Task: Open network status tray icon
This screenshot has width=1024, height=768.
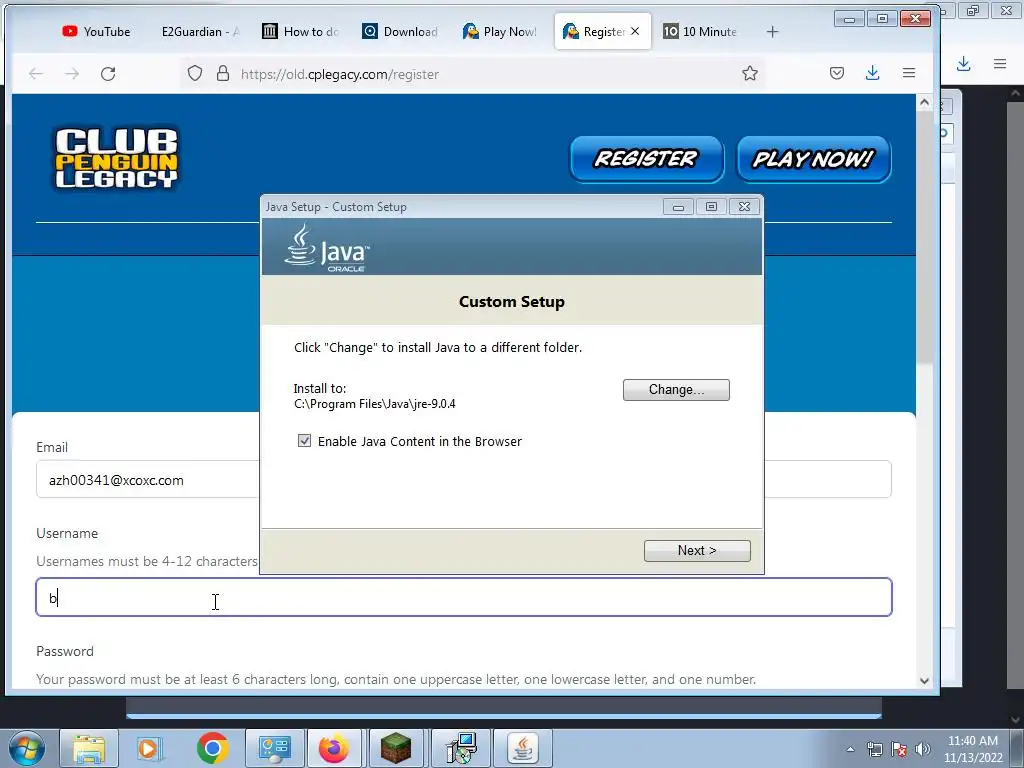Action: tap(874, 749)
